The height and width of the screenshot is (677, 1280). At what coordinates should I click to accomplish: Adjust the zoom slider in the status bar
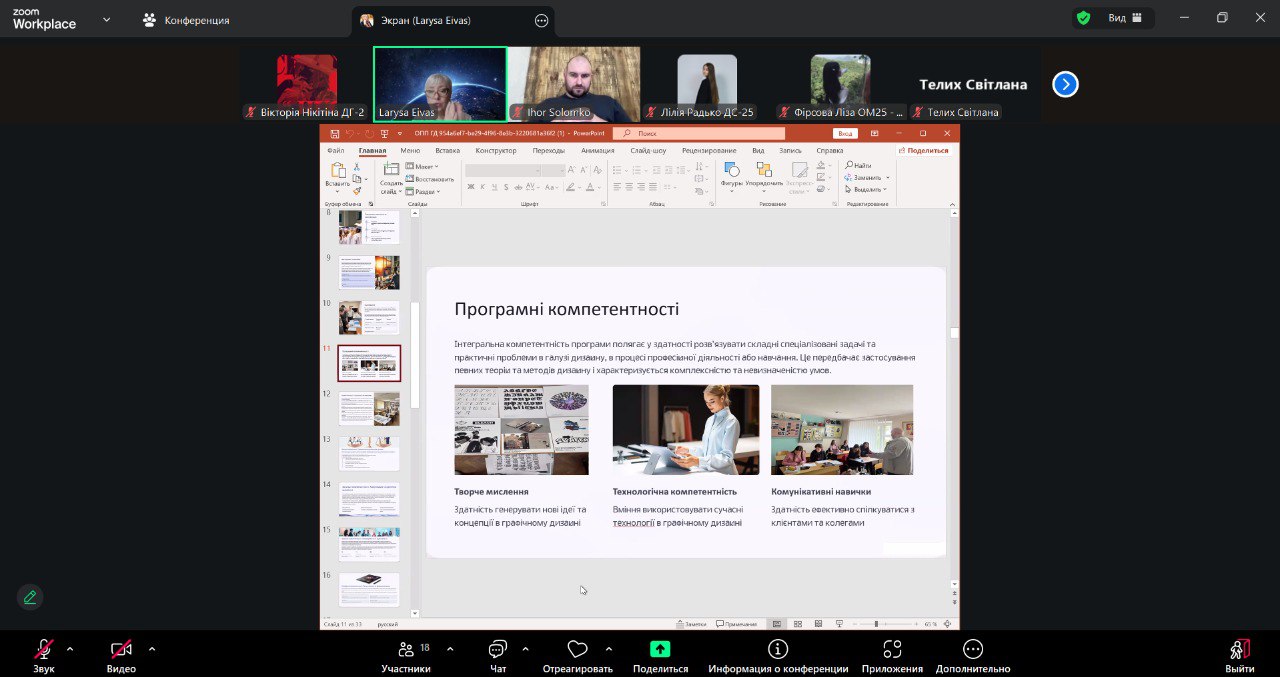877,622
